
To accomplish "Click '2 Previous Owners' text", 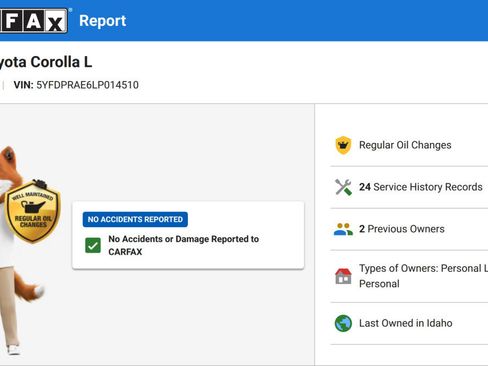I will pyautogui.click(x=402, y=229).
